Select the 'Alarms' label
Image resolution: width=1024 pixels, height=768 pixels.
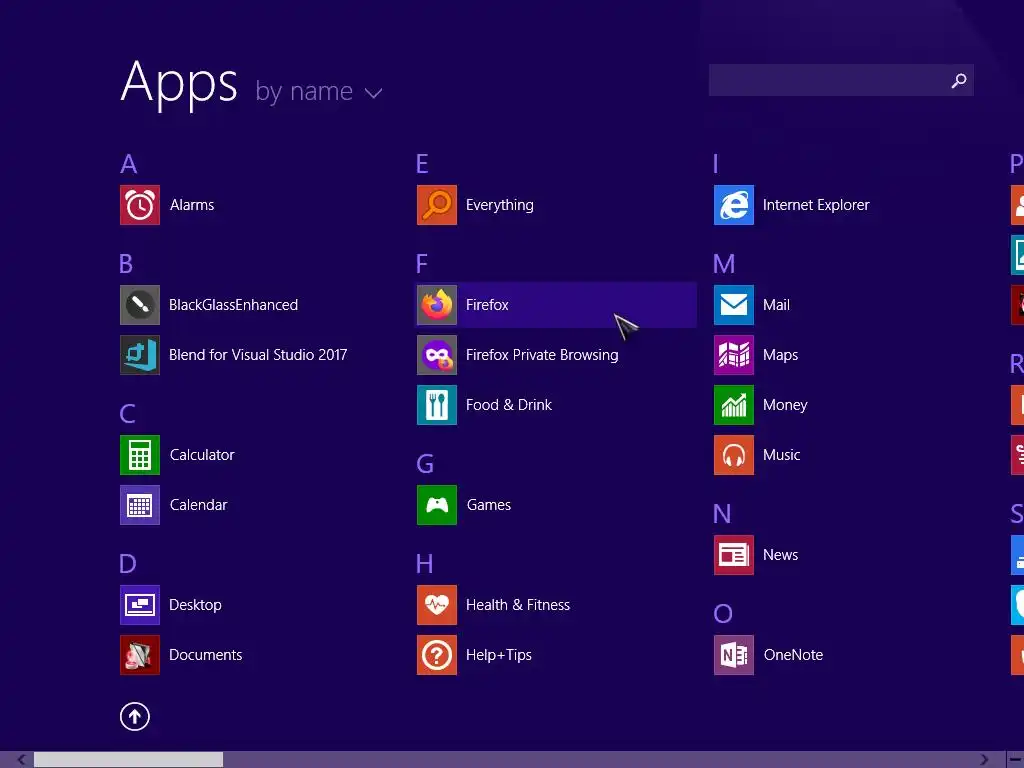[x=192, y=205]
